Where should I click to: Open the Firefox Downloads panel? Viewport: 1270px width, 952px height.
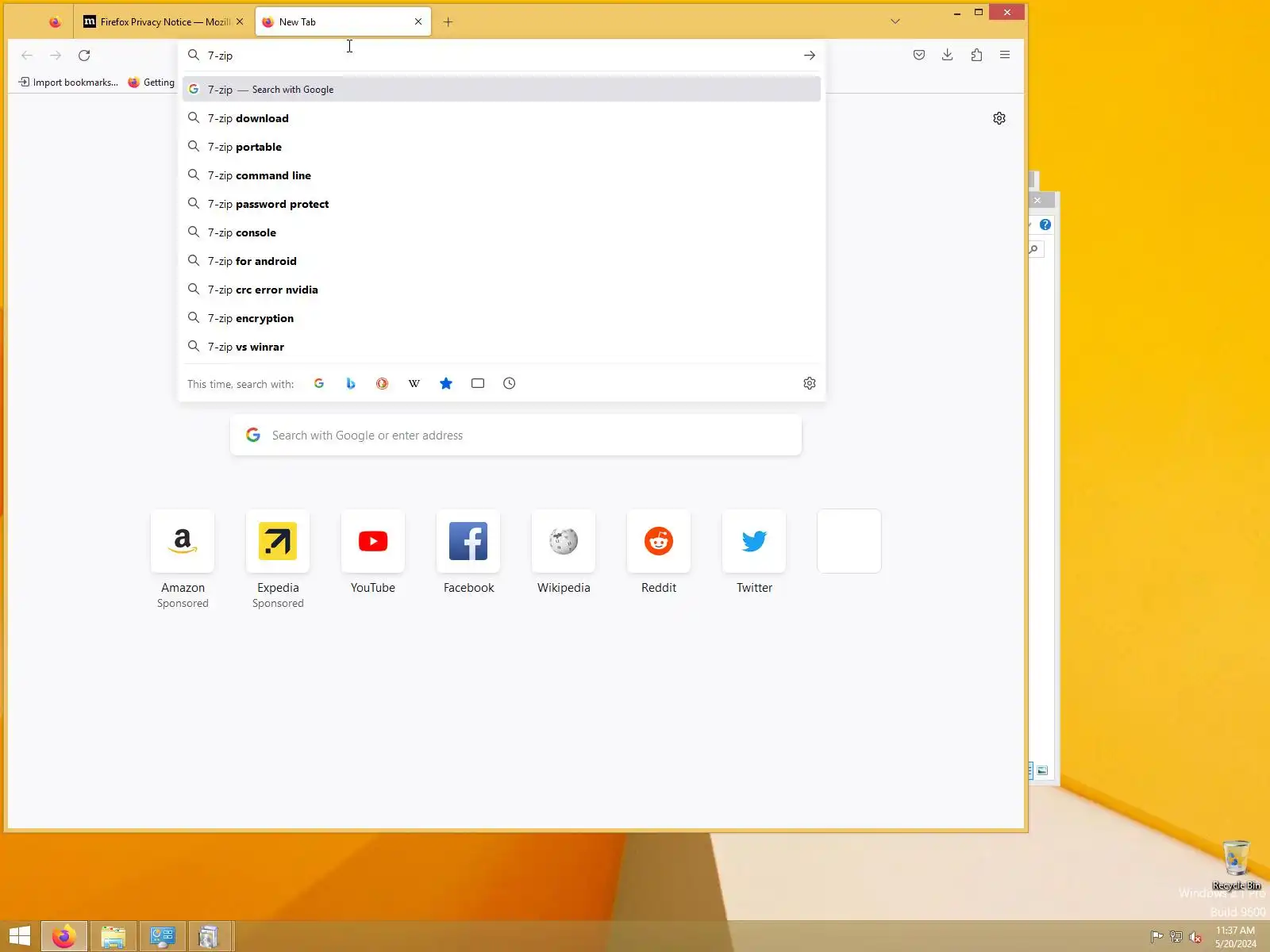click(948, 55)
